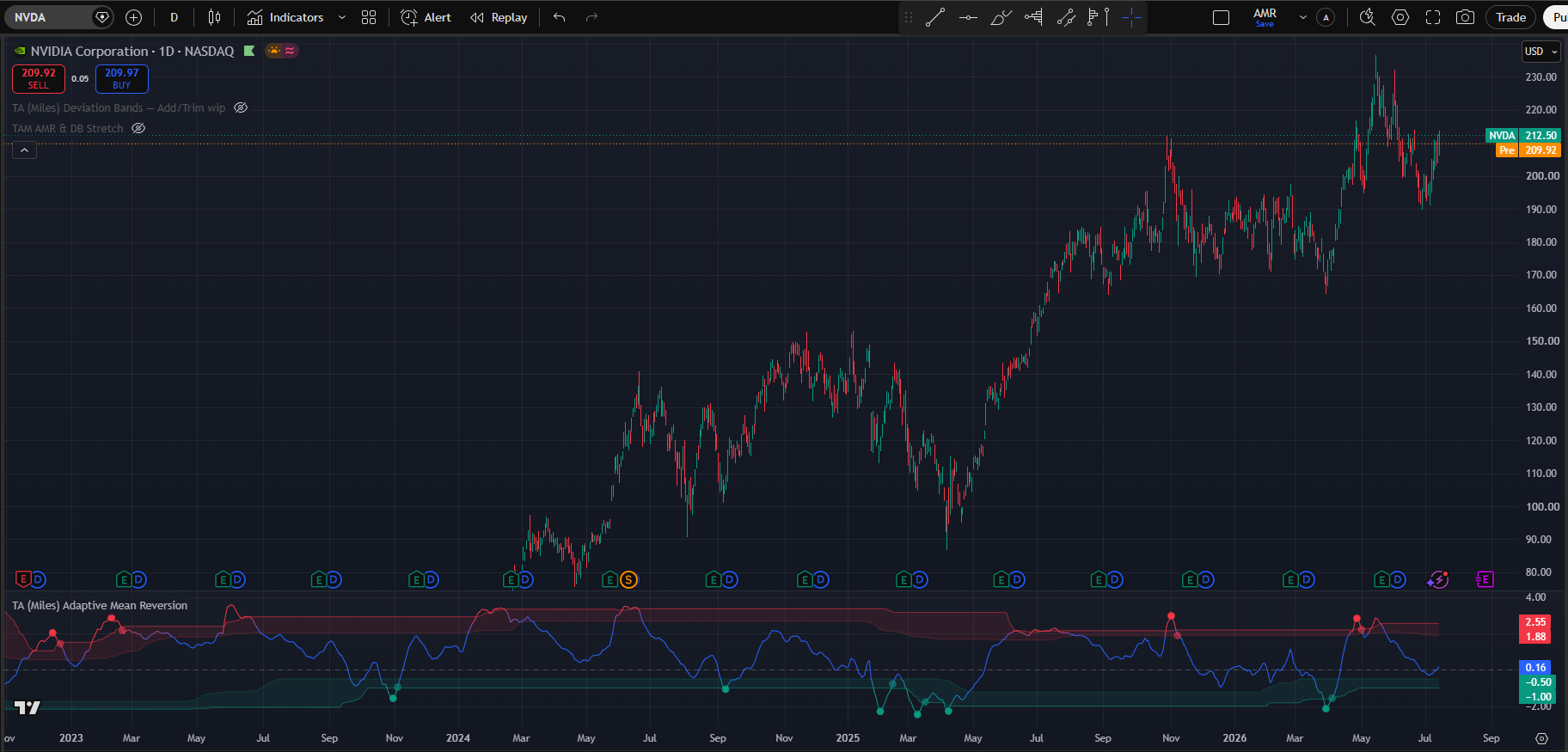Click the pink wavy lines status icon
This screenshot has height=752, width=1568.
click(291, 51)
